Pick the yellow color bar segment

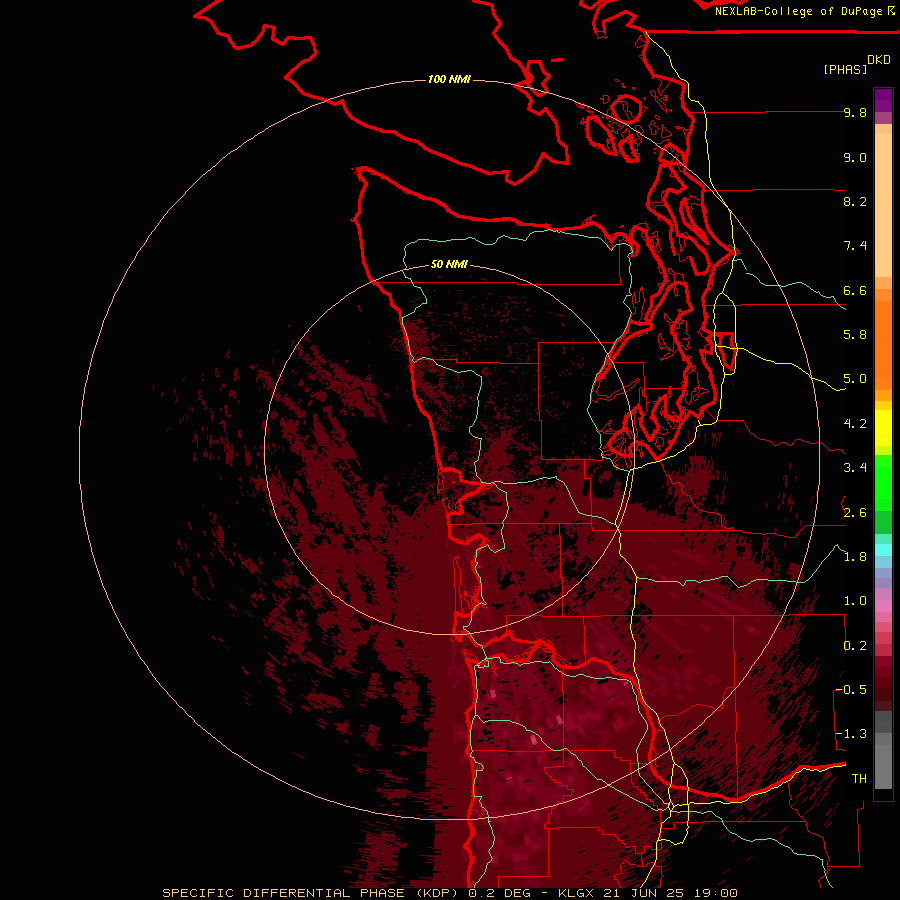[883, 428]
